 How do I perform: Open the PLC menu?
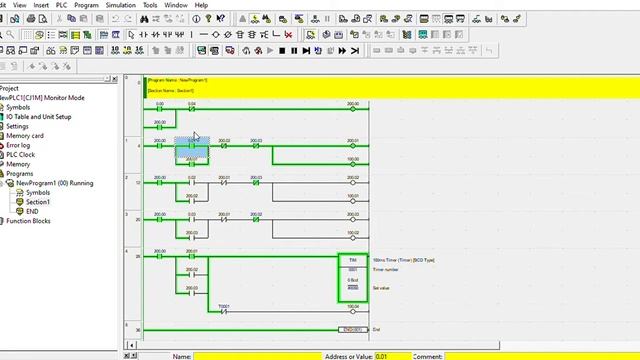(61, 5)
